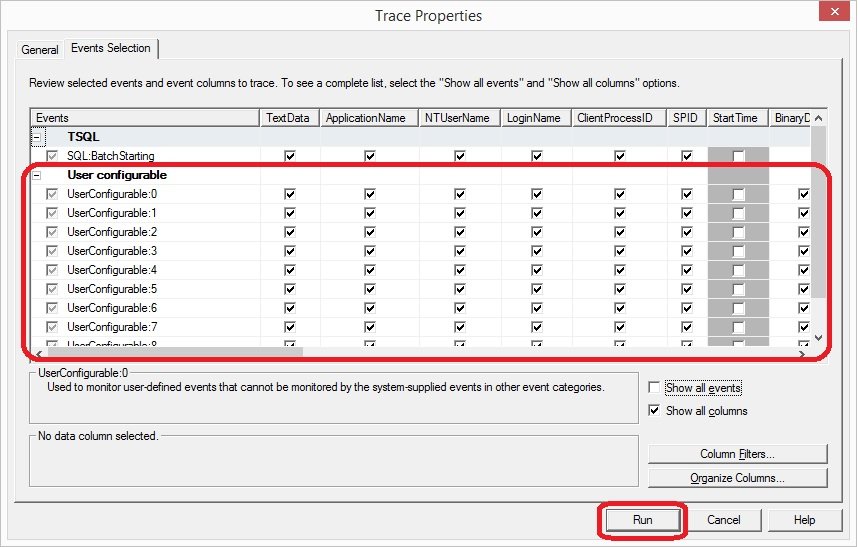Toggle the SQL:BatchStarting event checkbox
The width and height of the screenshot is (858, 547).
52,156
